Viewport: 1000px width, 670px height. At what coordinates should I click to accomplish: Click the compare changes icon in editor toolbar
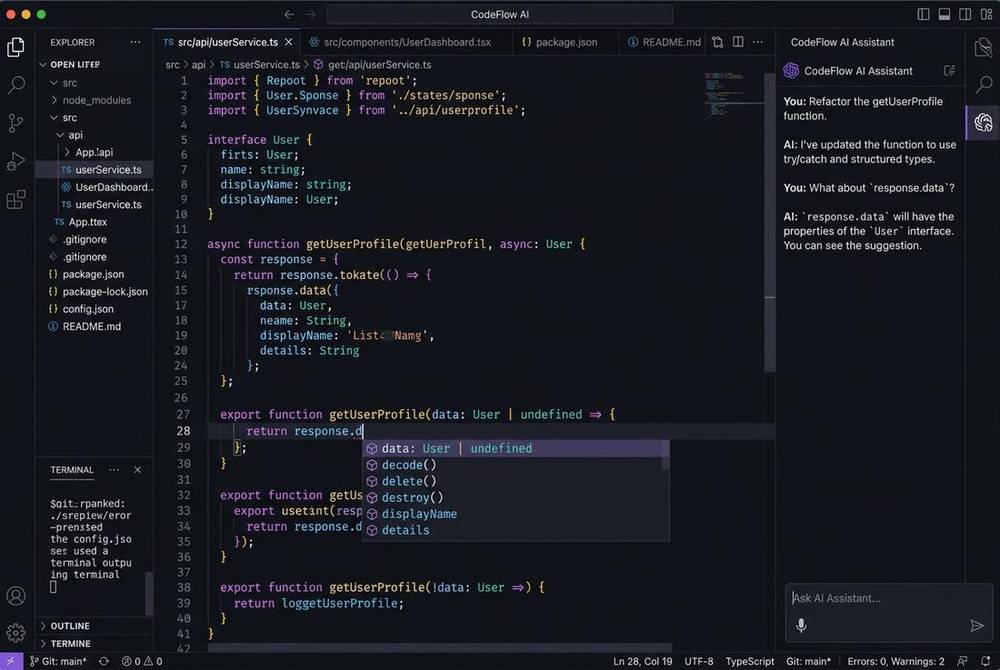click(718, 42)
